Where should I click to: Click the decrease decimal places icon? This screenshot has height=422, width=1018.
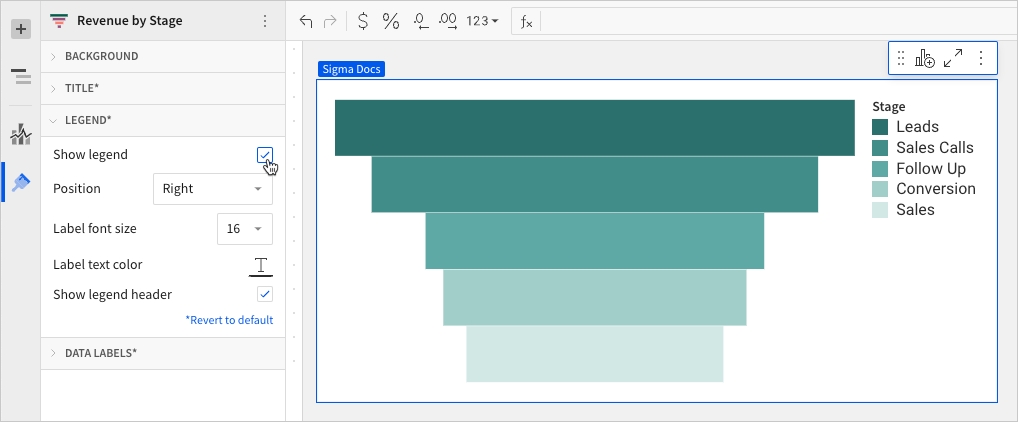coord(420,21)
